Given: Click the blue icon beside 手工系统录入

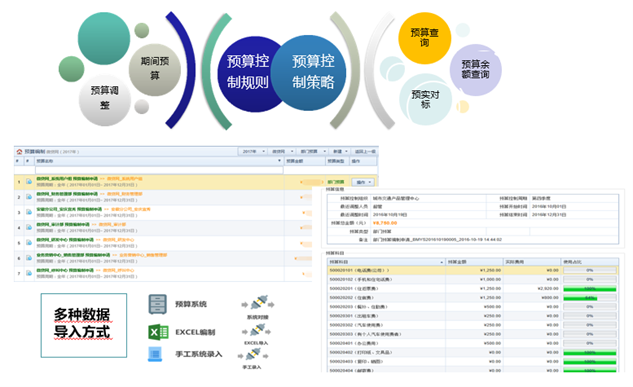Looking at the screenshot, I should 155,354.
